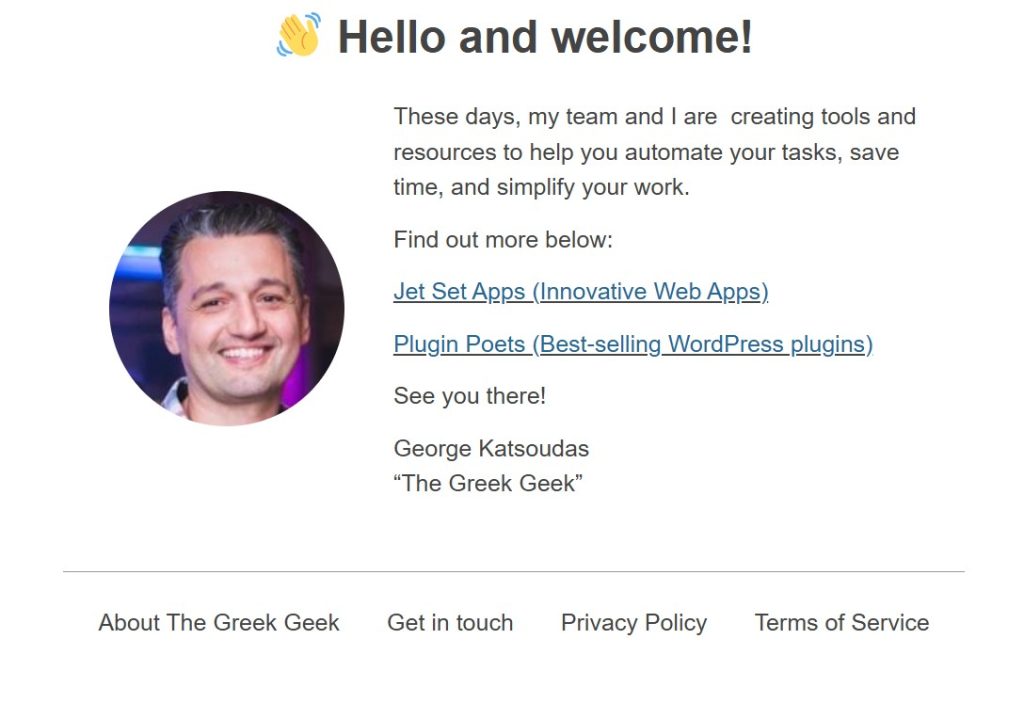Click the "George Katsoudas" signature text
Screen dimensions: 1024x719
pos(491,448)
